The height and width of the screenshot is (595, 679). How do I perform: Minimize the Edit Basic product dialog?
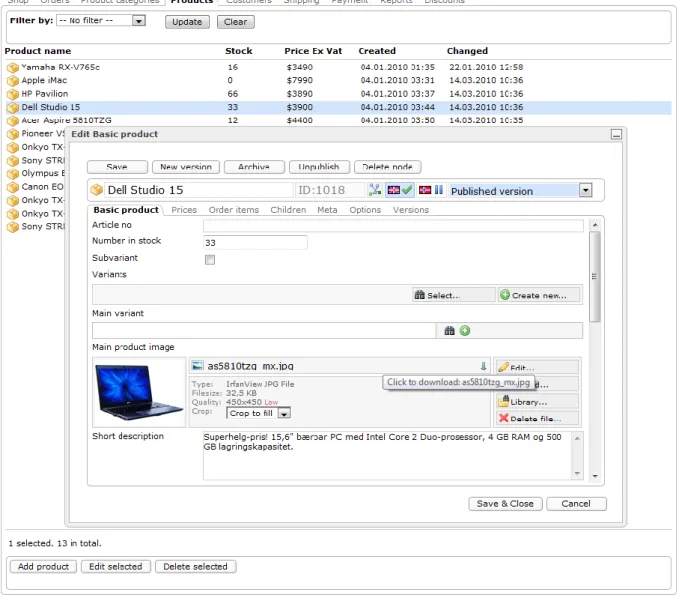pyautogui.click(x=616, y=134)
